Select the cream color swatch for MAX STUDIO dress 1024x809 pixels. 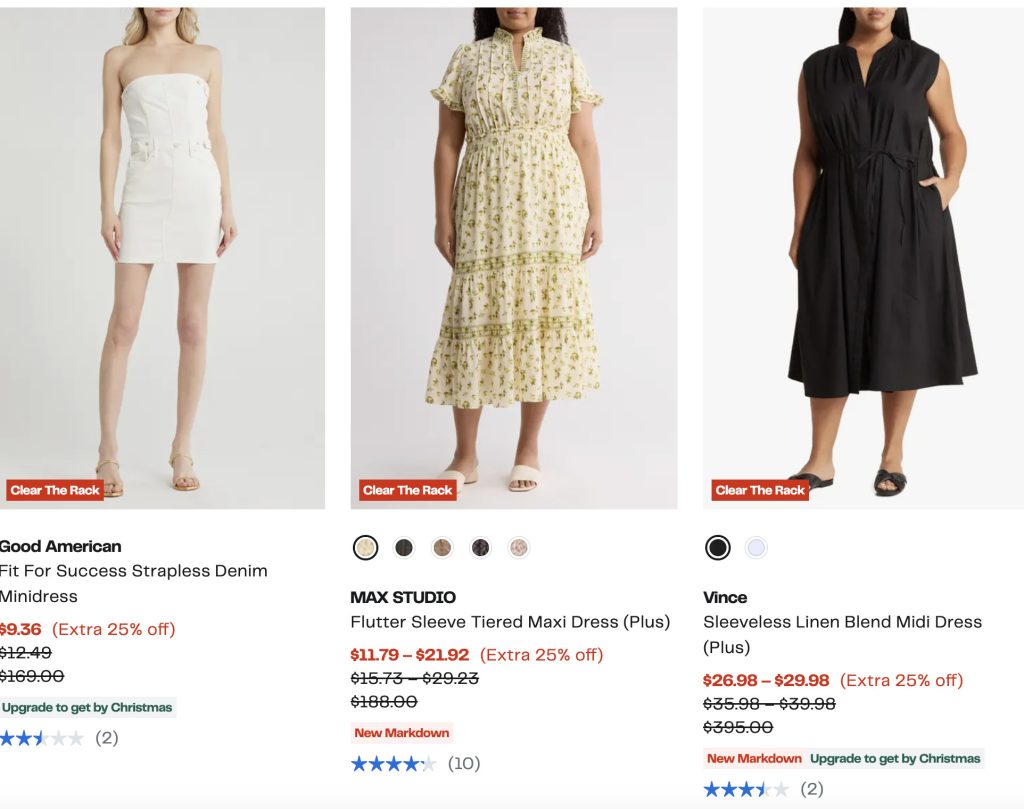tap(366, 548)
